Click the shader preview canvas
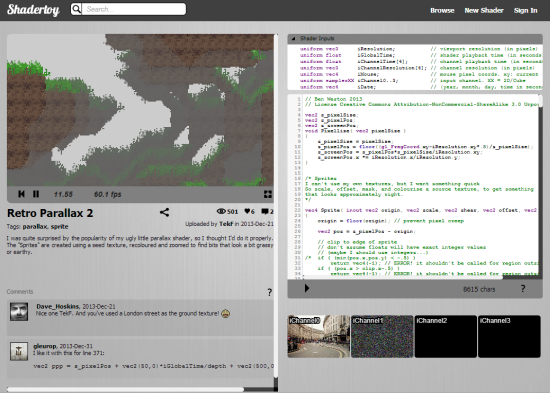Image resolution: width=550 pixels, height=393 pixels. [140, 110]
